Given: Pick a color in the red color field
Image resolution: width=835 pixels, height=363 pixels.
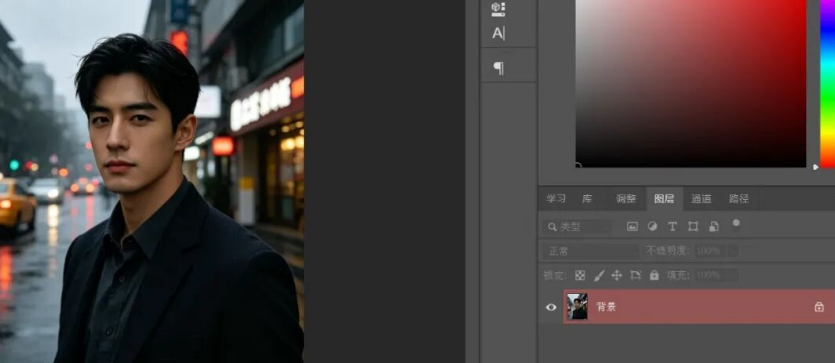Looking at the screenshot, I should [691, 84].
